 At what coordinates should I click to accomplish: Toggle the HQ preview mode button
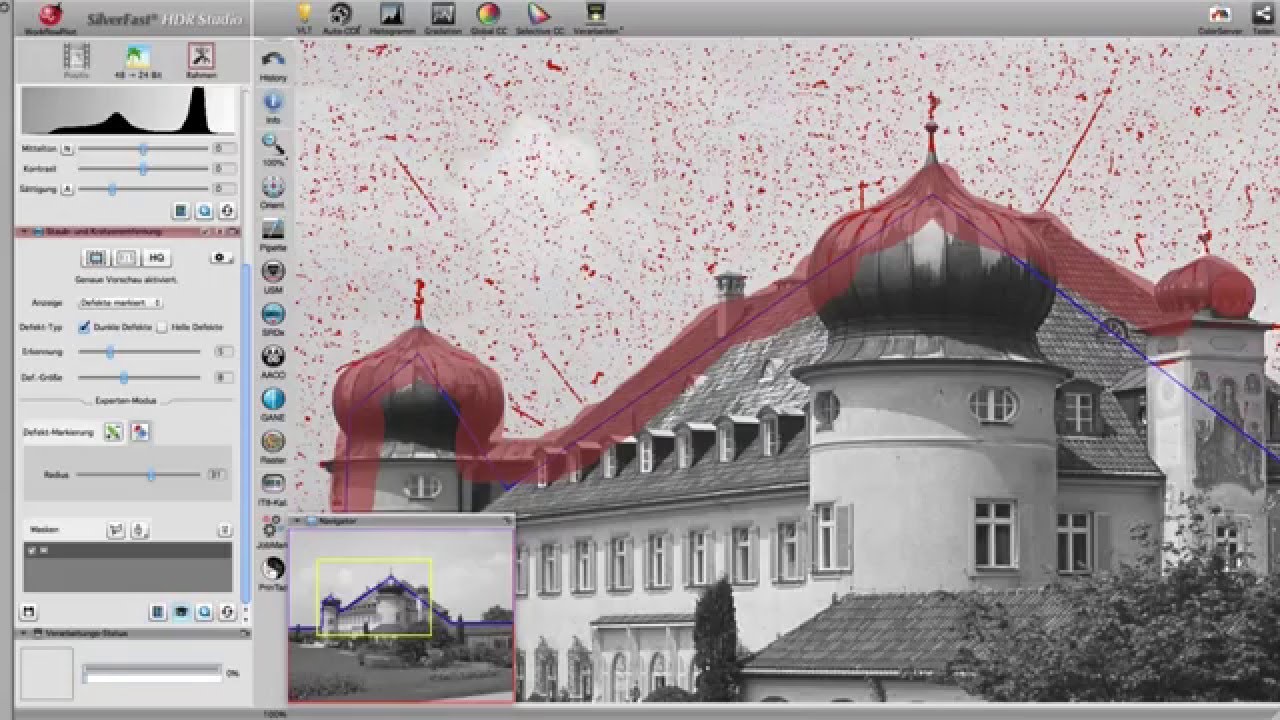pyautogui.click(x=155, y=258)
